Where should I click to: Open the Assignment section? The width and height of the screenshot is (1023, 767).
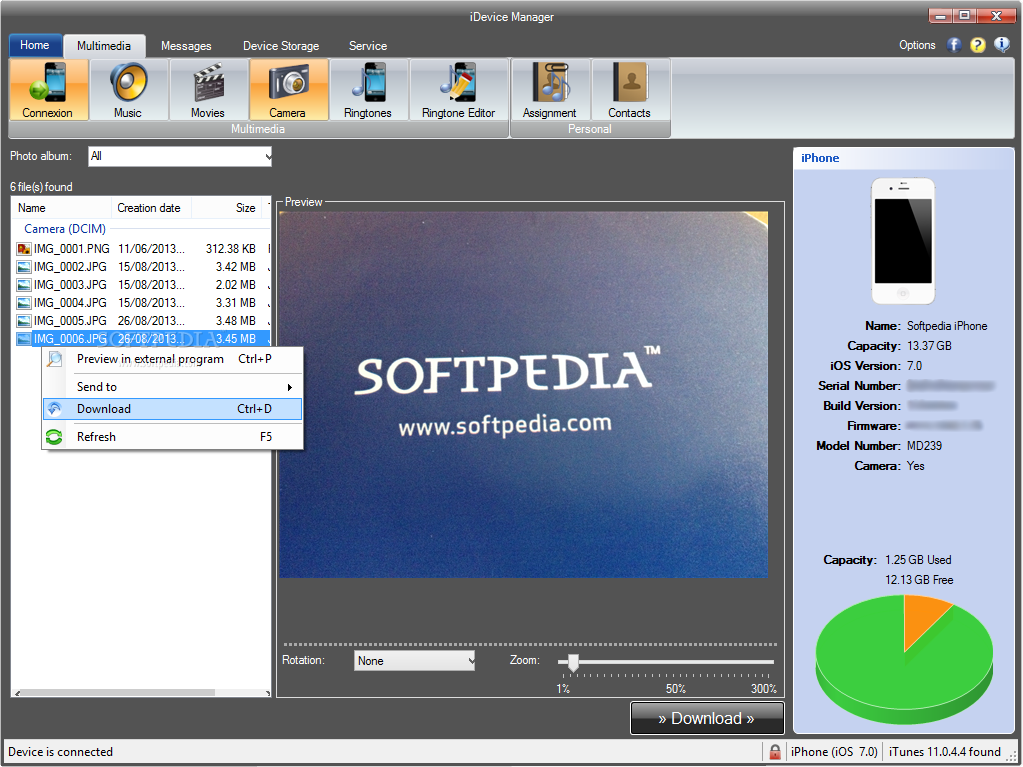point(550,89)
